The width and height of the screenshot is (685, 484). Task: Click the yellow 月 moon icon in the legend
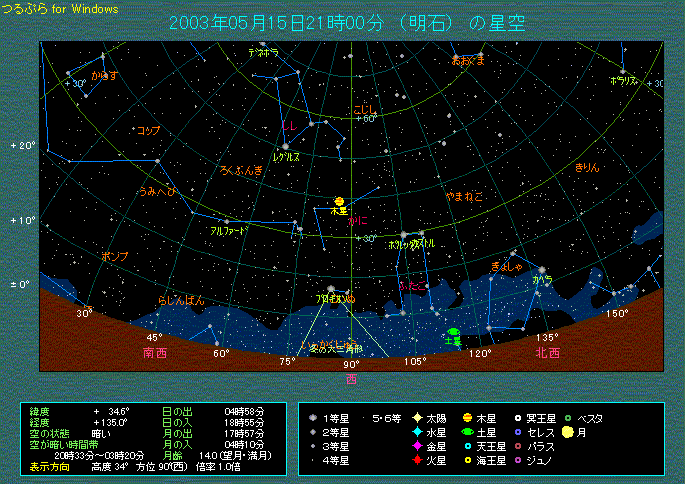tap(568, 432)
